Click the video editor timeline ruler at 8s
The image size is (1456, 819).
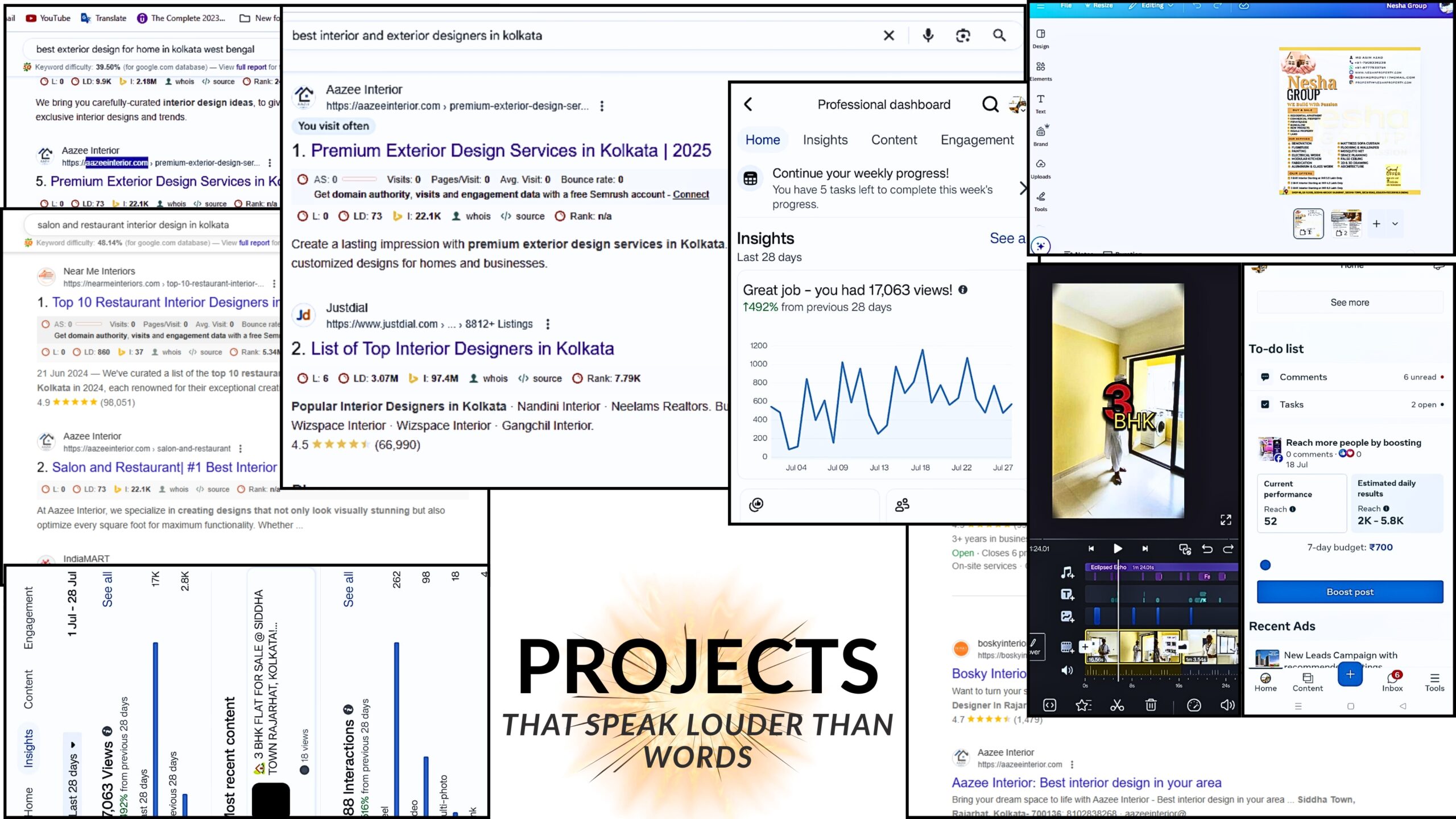pos(1132,686)
